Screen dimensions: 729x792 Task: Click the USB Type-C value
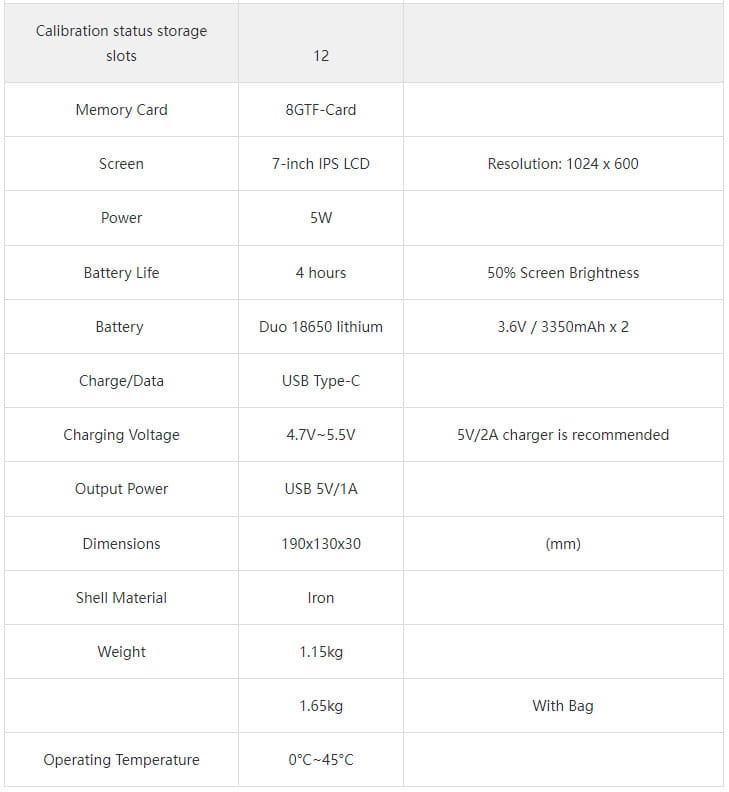click(320, 381)
